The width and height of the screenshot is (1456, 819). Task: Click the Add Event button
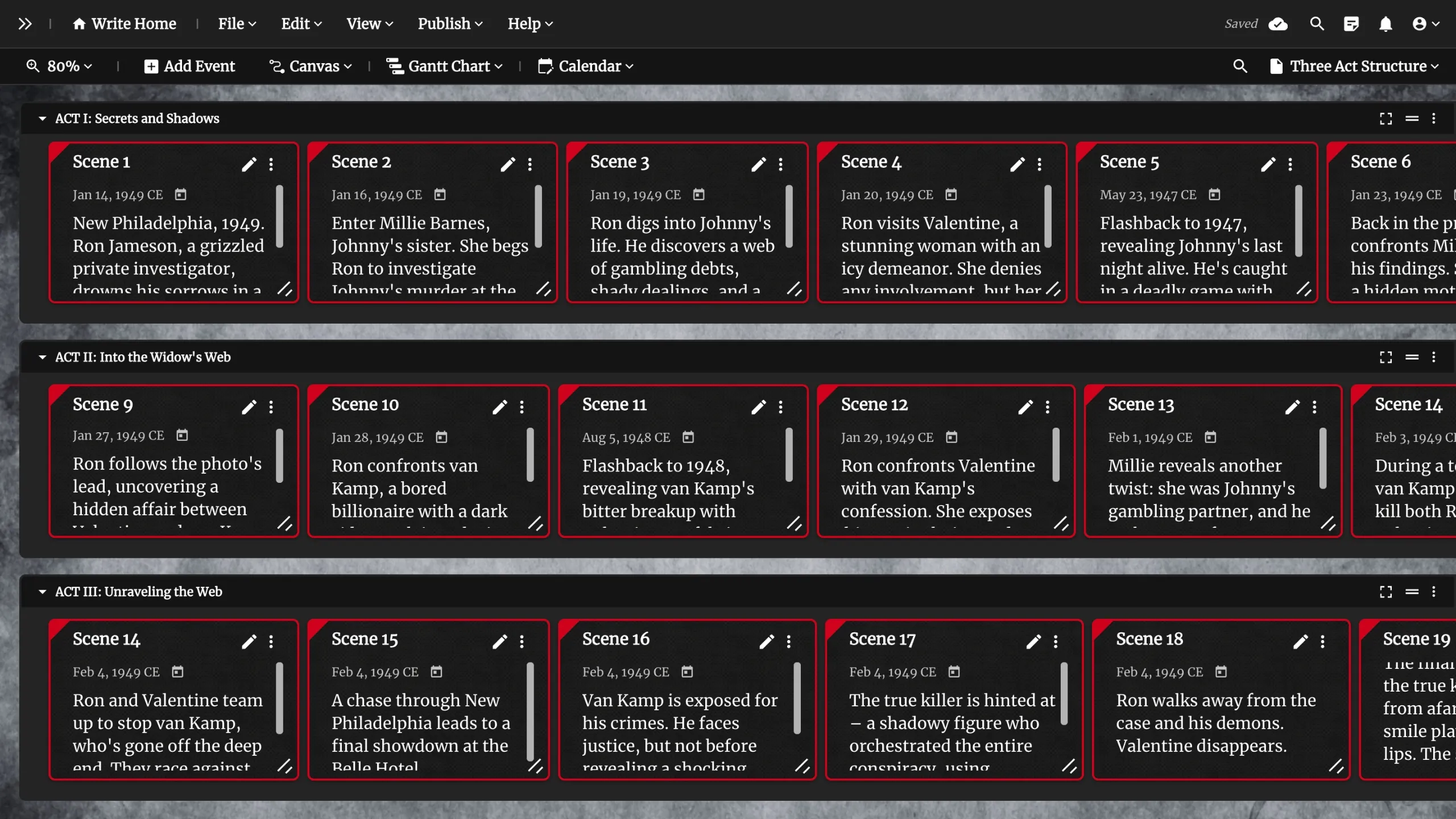click(189, 67)
